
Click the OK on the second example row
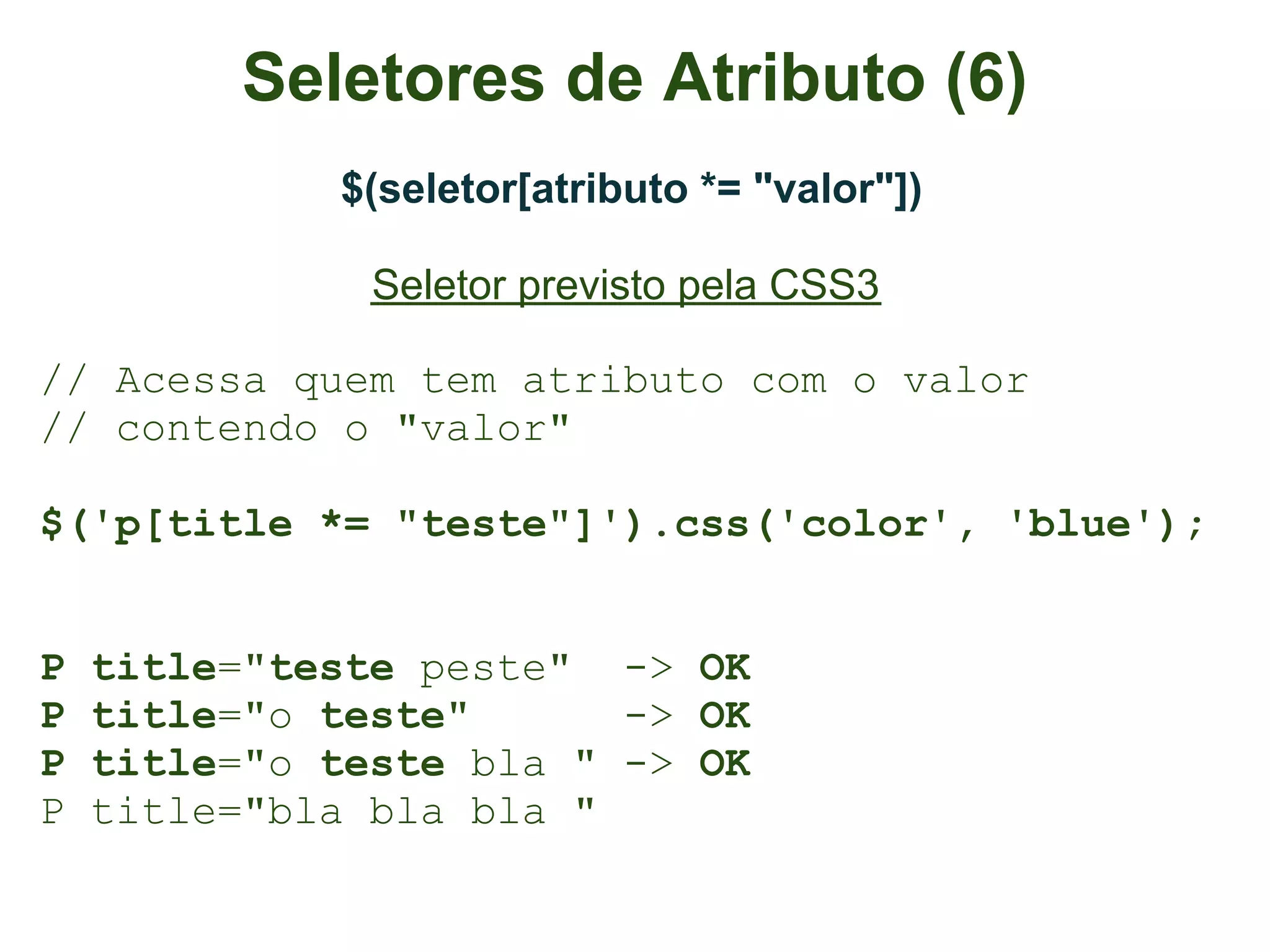click(725, 715)
